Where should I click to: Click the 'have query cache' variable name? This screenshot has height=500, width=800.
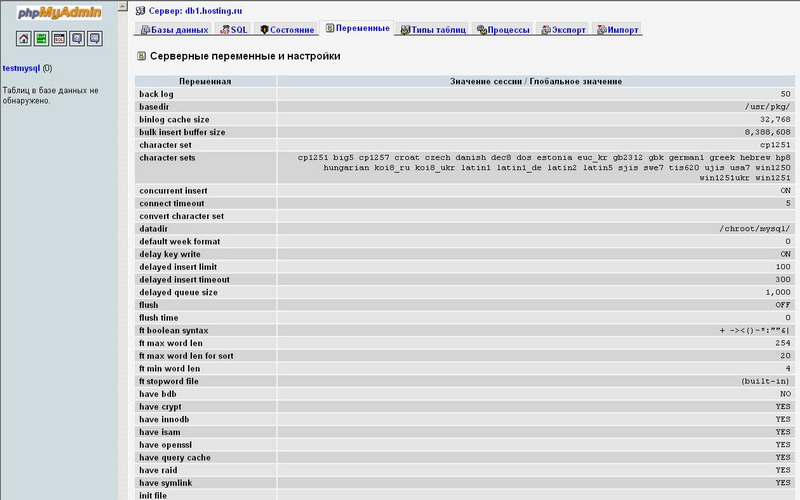tap(175, 458)
